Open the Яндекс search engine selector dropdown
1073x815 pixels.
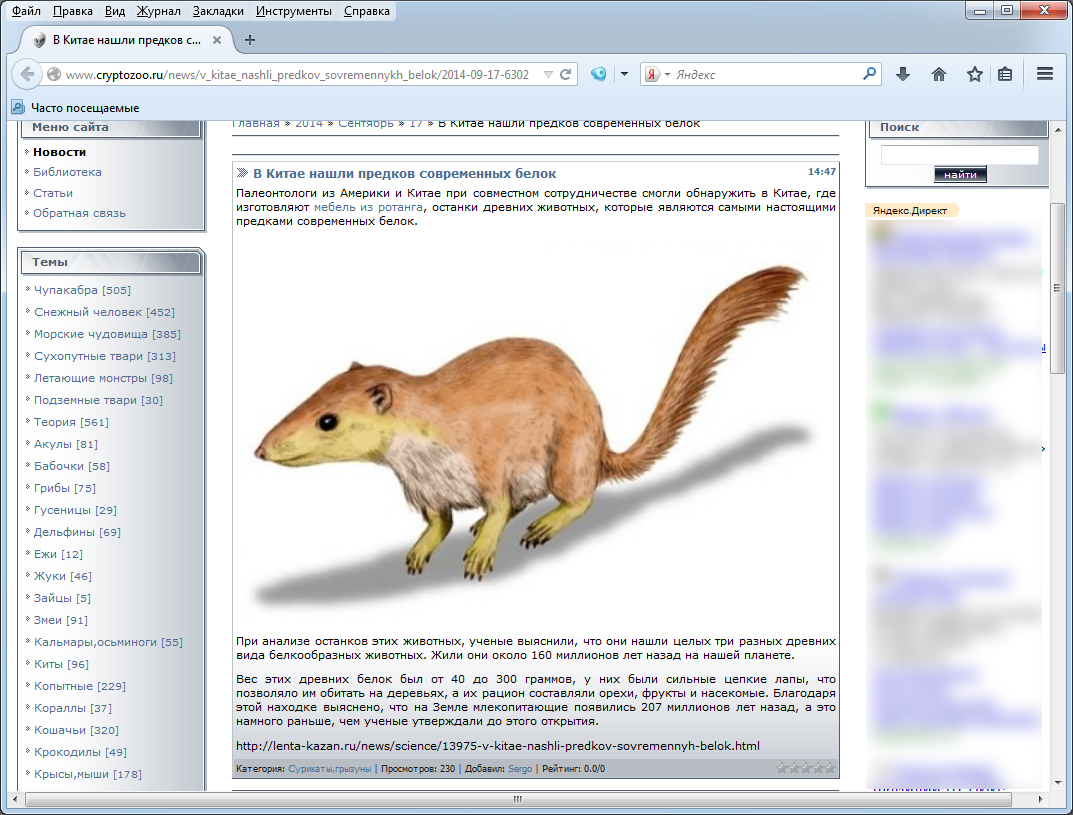656,74
